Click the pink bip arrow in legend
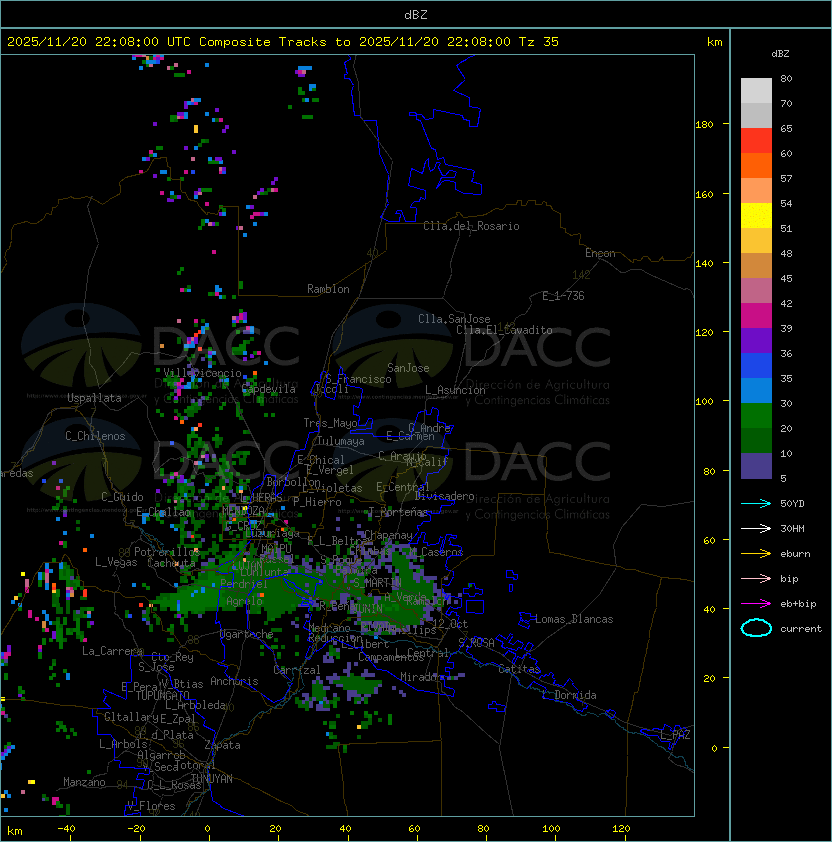The width and height of the screenshot is (832, 842). pyautogui.click(x=756, y=578)
